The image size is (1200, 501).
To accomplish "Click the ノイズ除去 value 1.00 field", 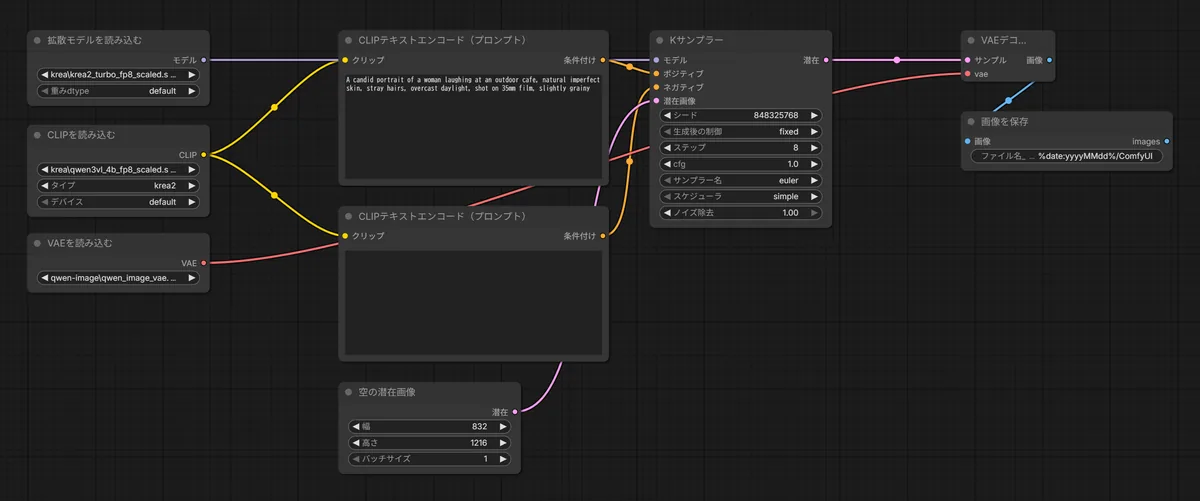I will coord(741,213).
